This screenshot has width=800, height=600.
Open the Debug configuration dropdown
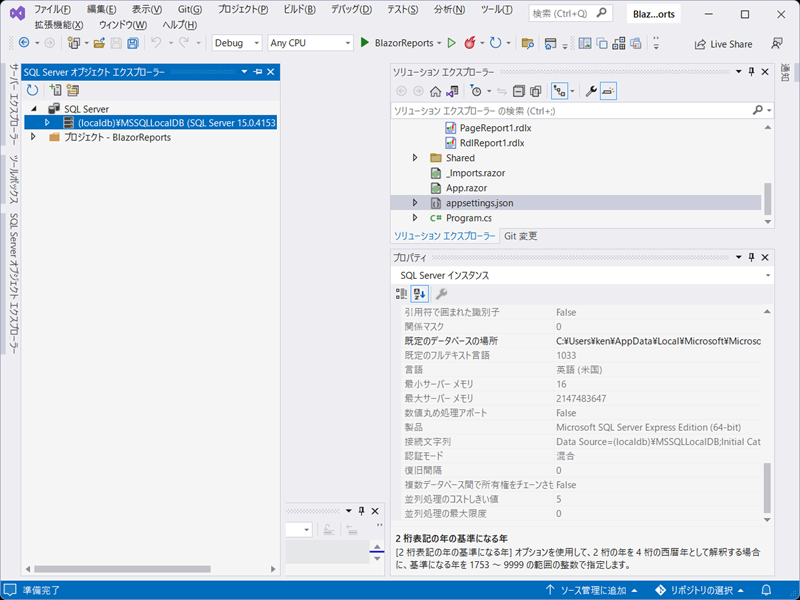click(237, 43)
